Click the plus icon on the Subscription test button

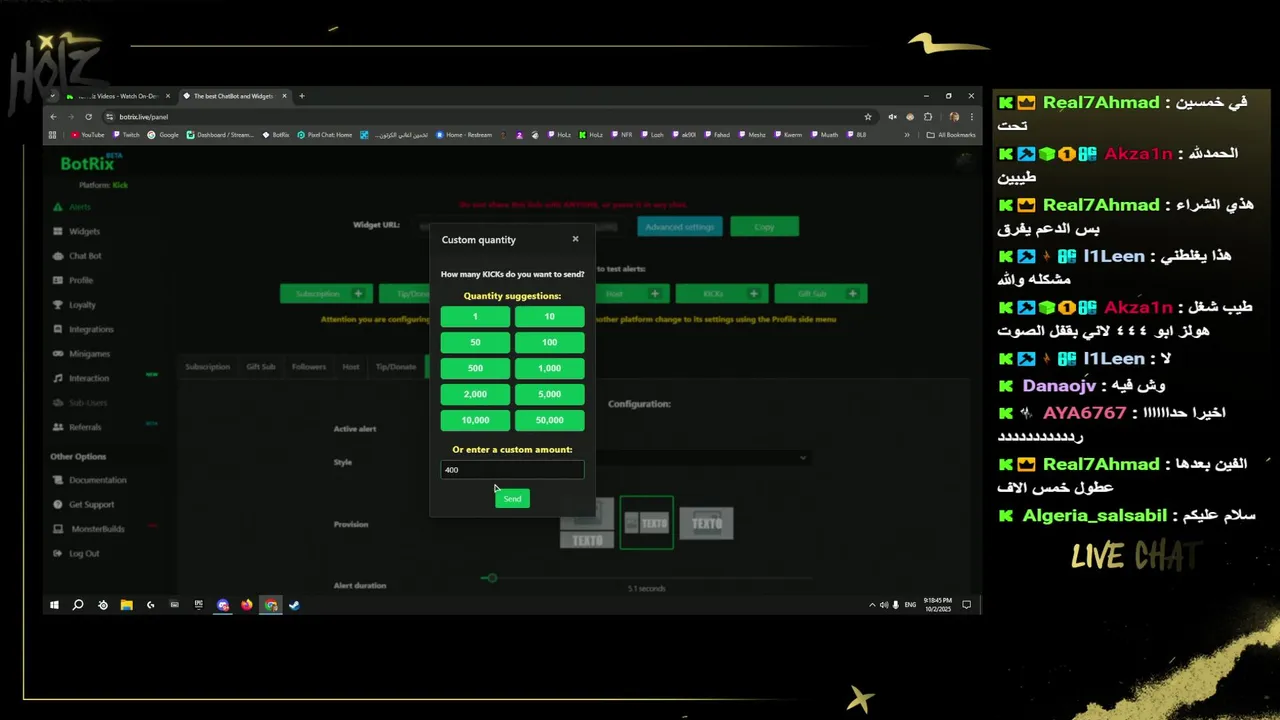(358, 294)
